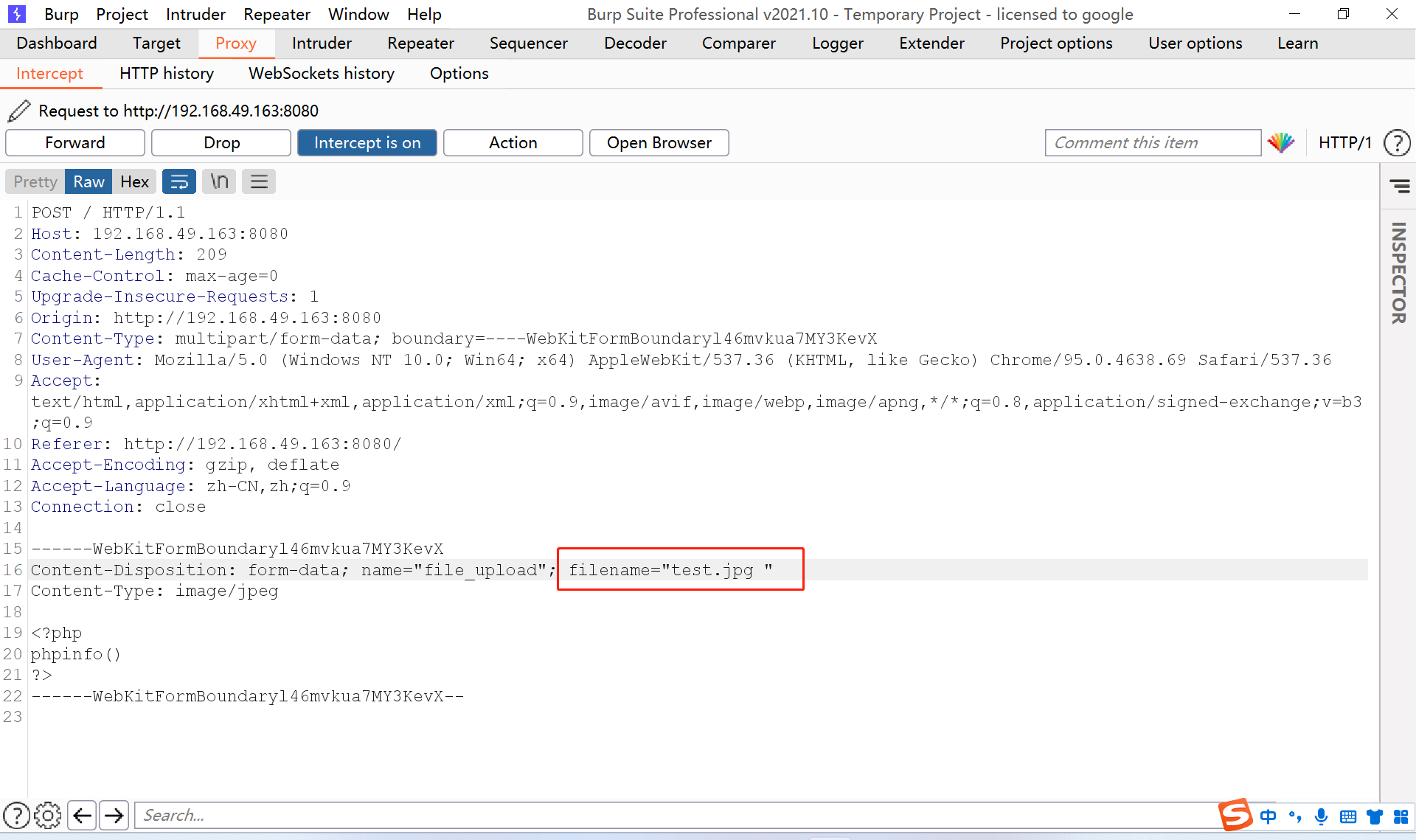Toggle show non-printable characters \n button
The height and width of the screenshot is (840, 1416).
click(219, 181)
